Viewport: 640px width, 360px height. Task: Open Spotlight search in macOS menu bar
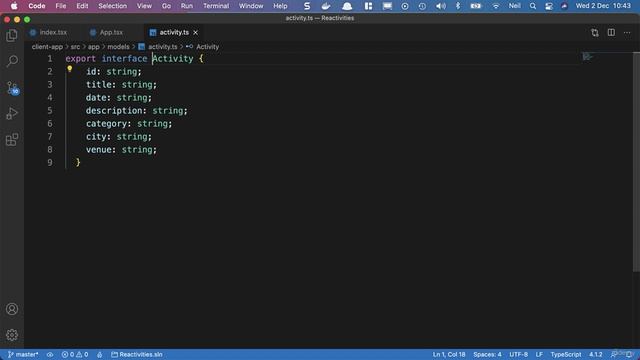point(533,6)
